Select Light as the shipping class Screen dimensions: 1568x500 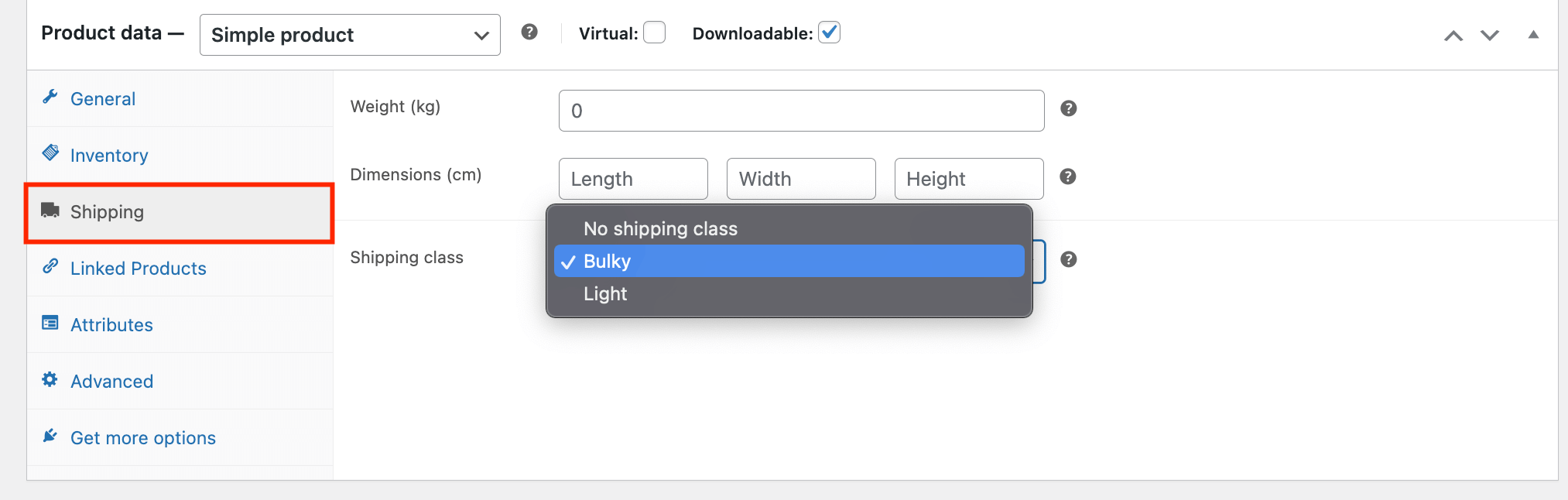tap(605, 293)
